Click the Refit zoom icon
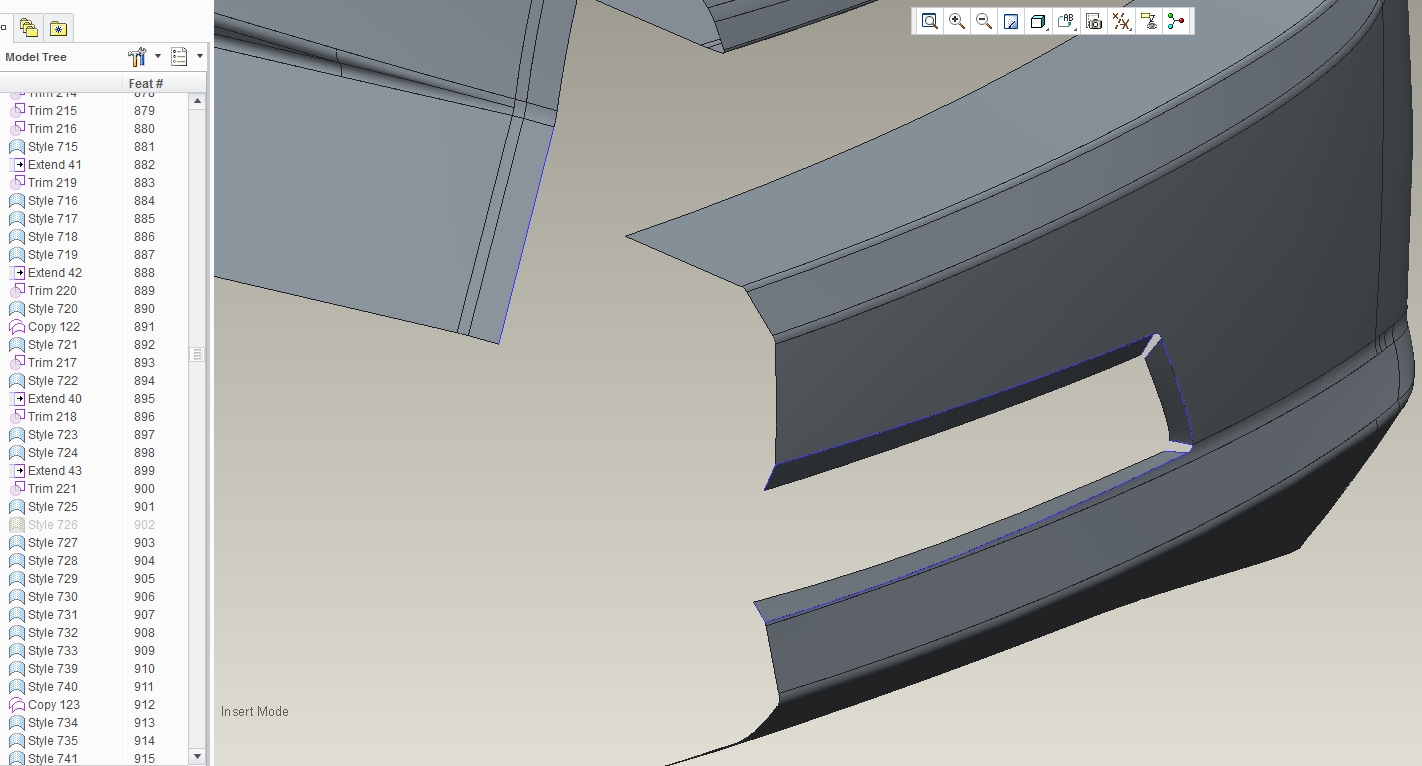This screenshot has height=766, width=1422. click(930, 21)
